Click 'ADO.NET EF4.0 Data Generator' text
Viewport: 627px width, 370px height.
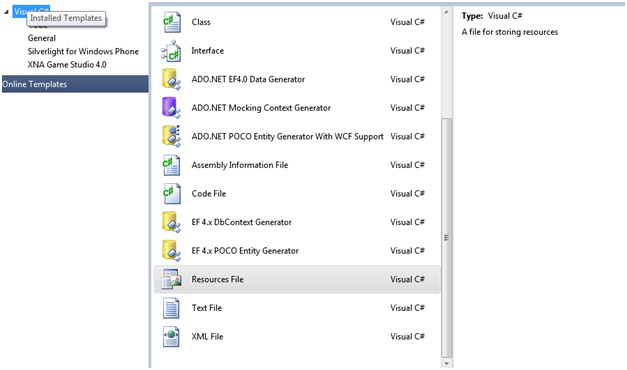(x=248, y=79)
